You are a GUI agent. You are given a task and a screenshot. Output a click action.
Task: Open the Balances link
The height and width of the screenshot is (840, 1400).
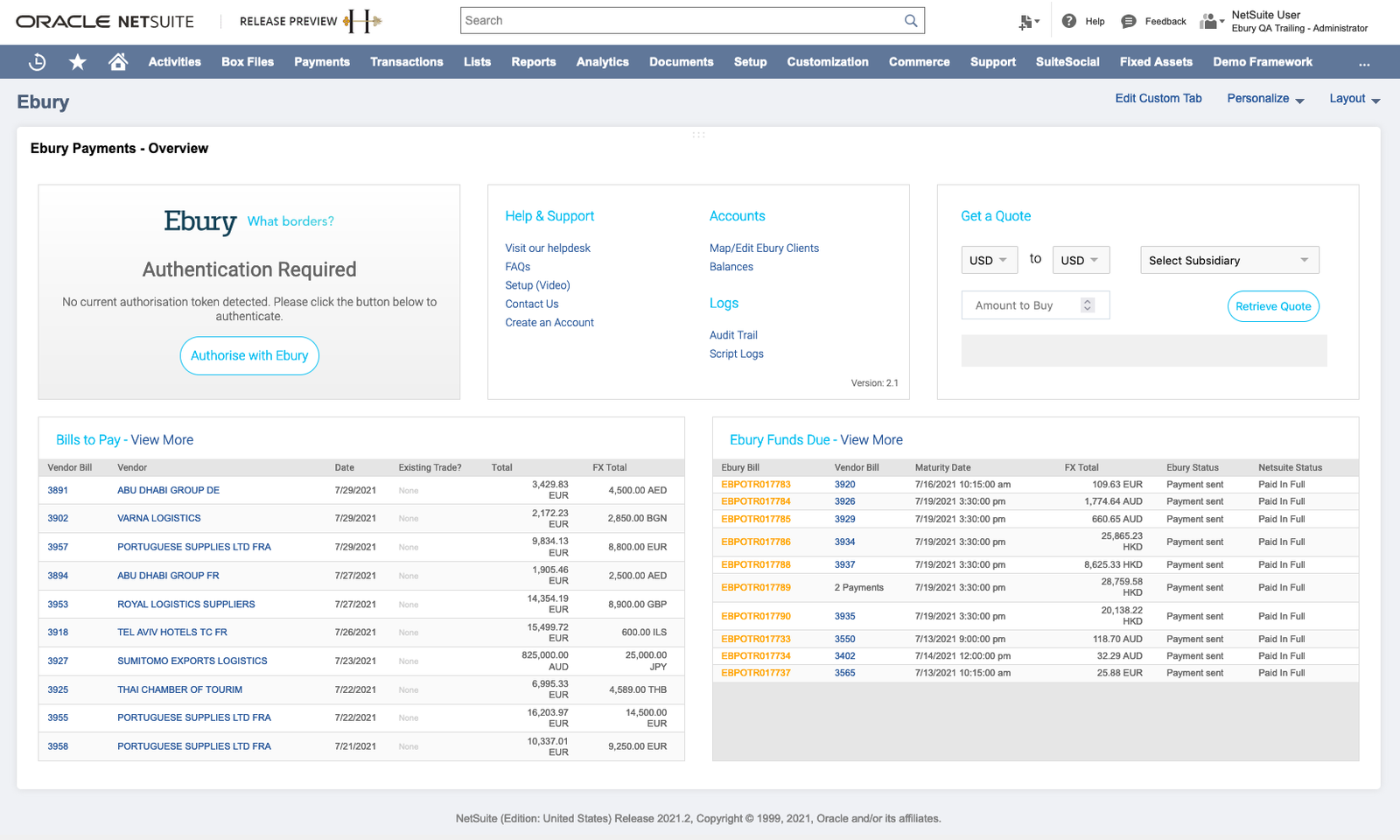pyautogui.click(x=731, y=267)
